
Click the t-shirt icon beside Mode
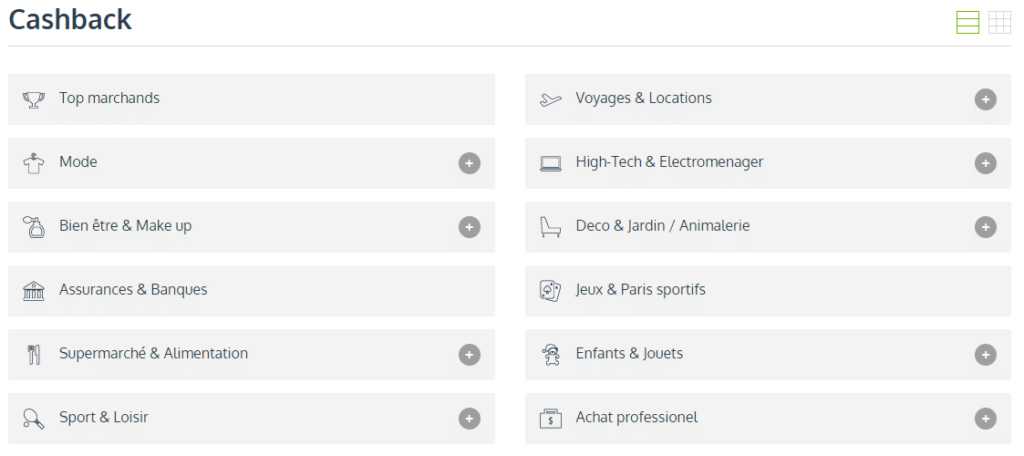click(x=33, y=163)
